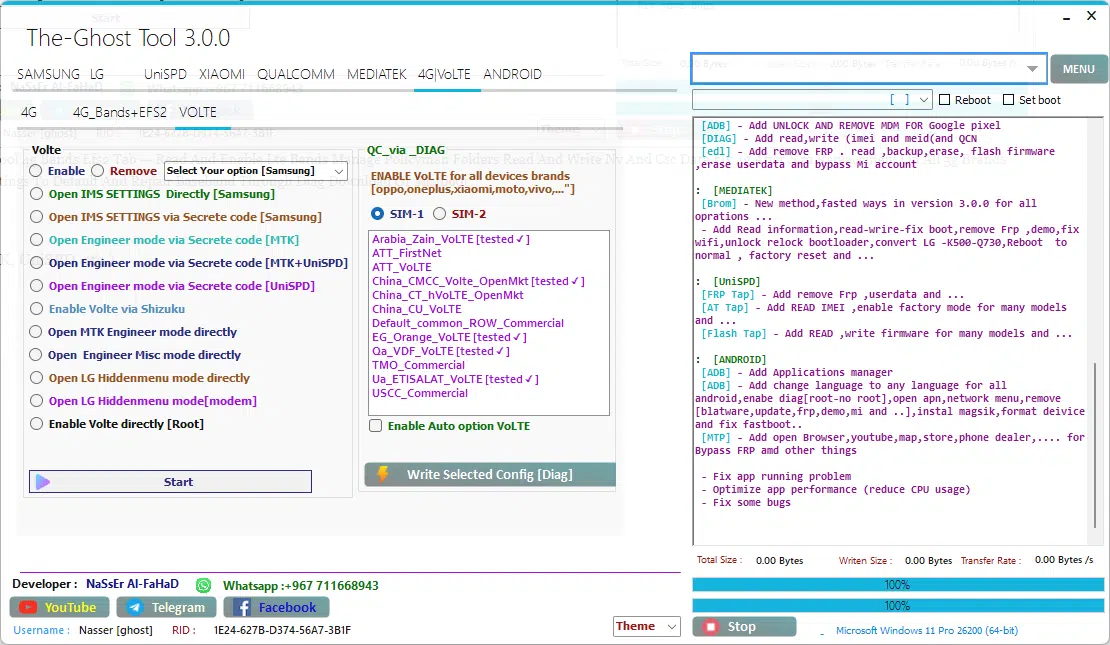This screenshot has height=645, width=1110.
Task: Click Write Selected Config [Diag] button
Action: coord(490,474)
